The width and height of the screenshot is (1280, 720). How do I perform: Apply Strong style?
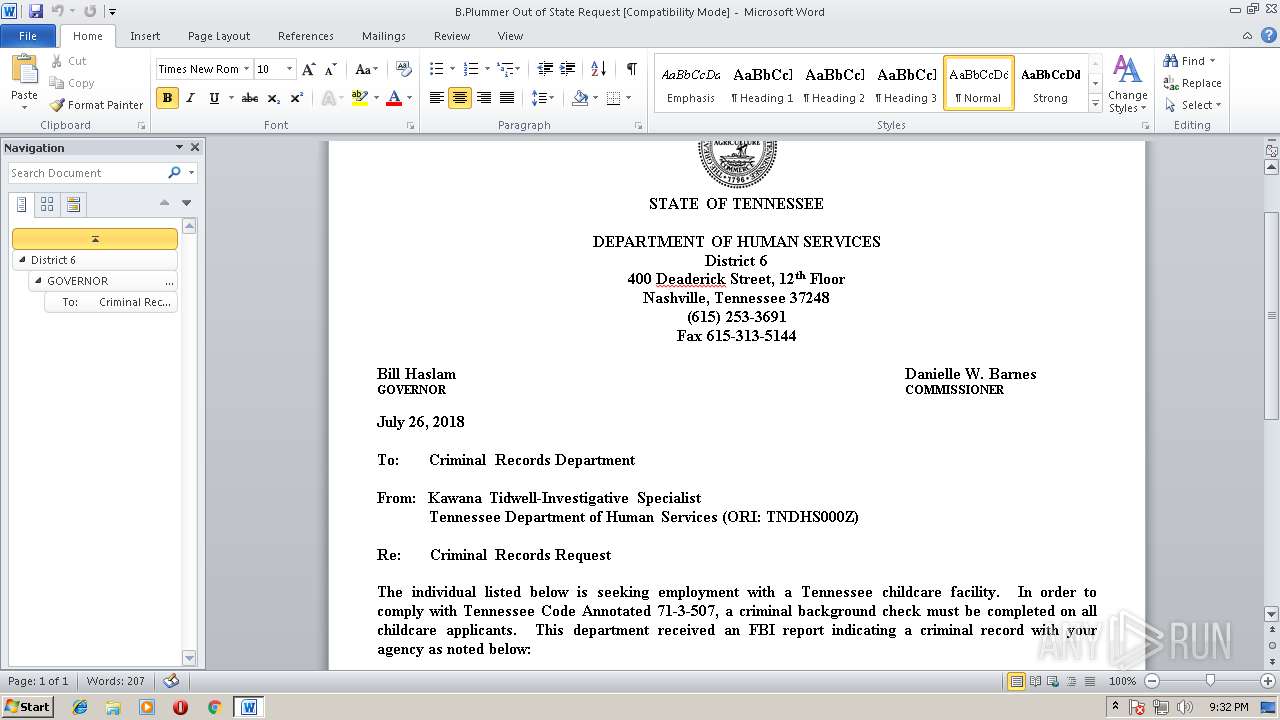pos(1051,83)
